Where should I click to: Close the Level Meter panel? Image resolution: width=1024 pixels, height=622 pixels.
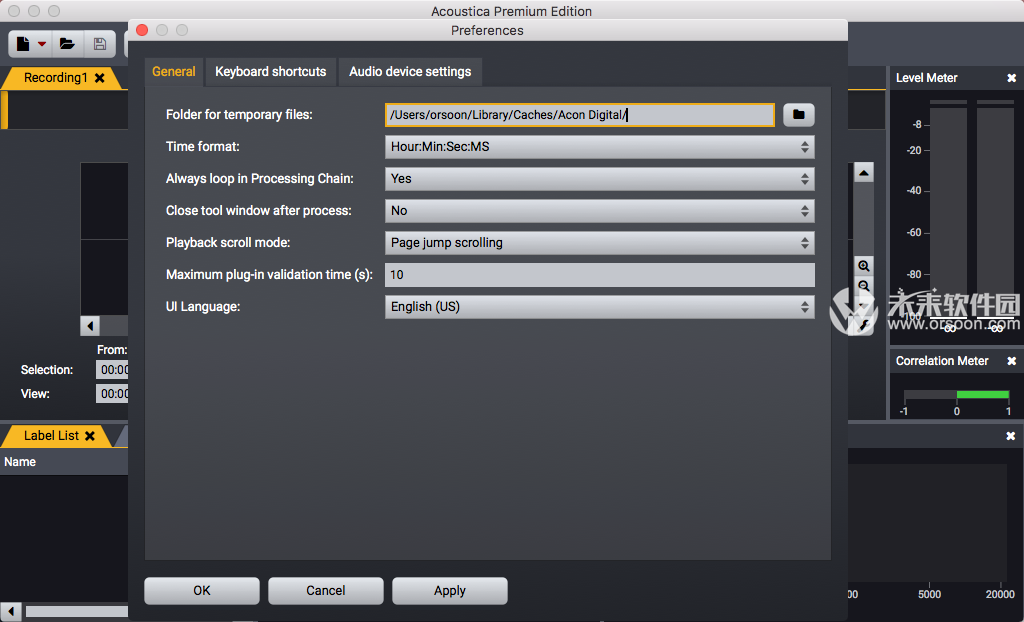tap(1012, 78)
